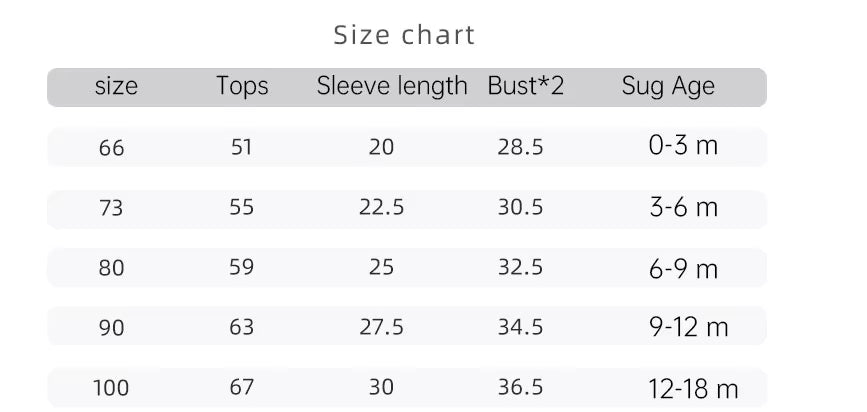Click the Tops value 63
The width and height of the screenshot is (867, 412).
coord(242,327)
